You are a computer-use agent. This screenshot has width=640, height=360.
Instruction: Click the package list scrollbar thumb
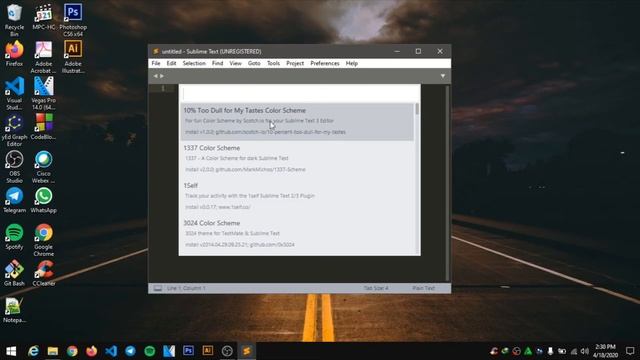pyautogui.click(x=417, y=109)
